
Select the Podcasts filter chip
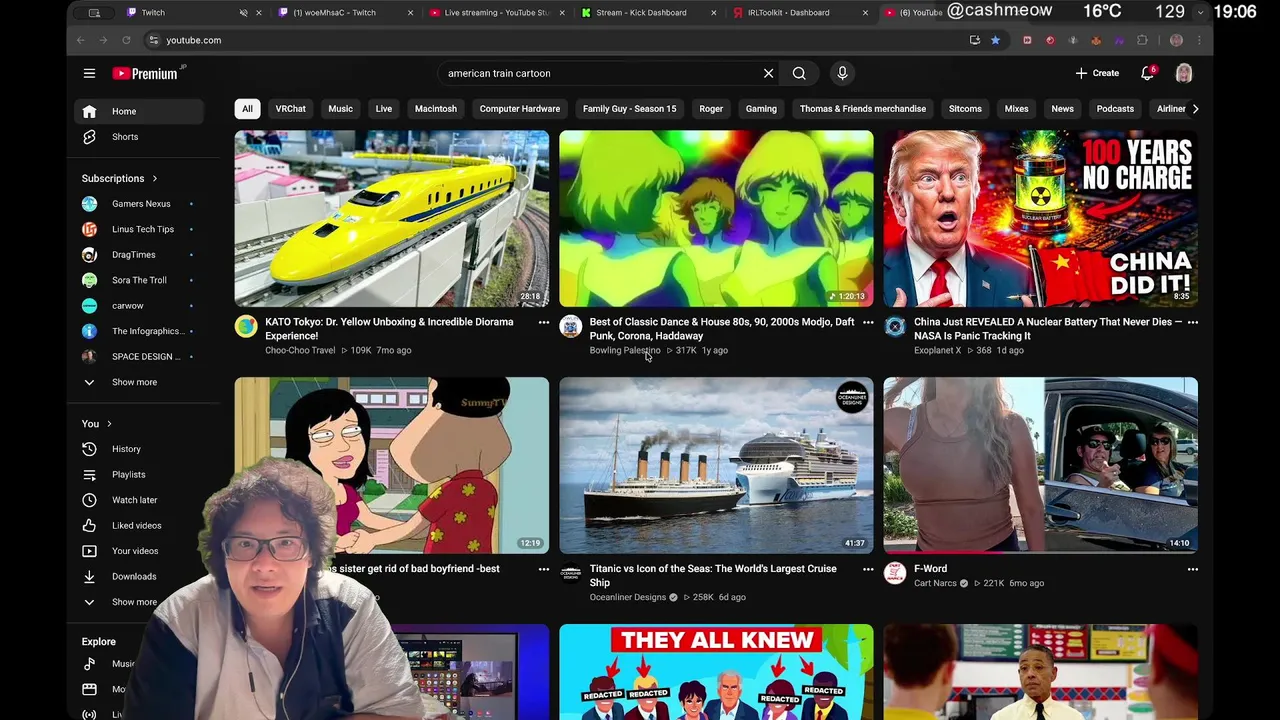[1115, 109]
